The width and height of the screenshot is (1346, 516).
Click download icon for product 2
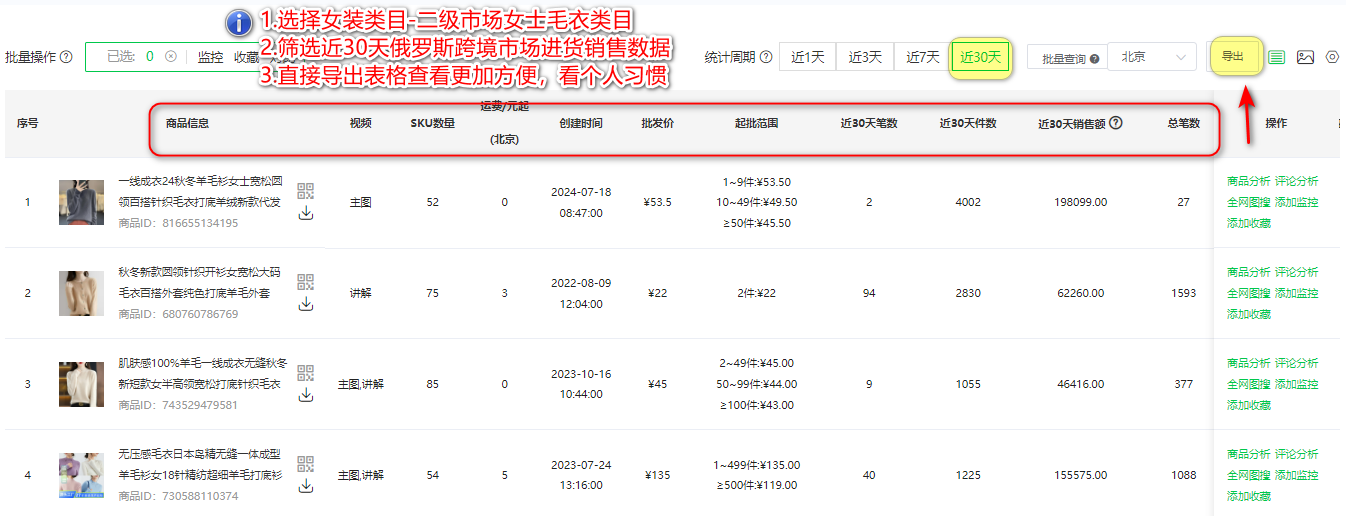(306, 304)
